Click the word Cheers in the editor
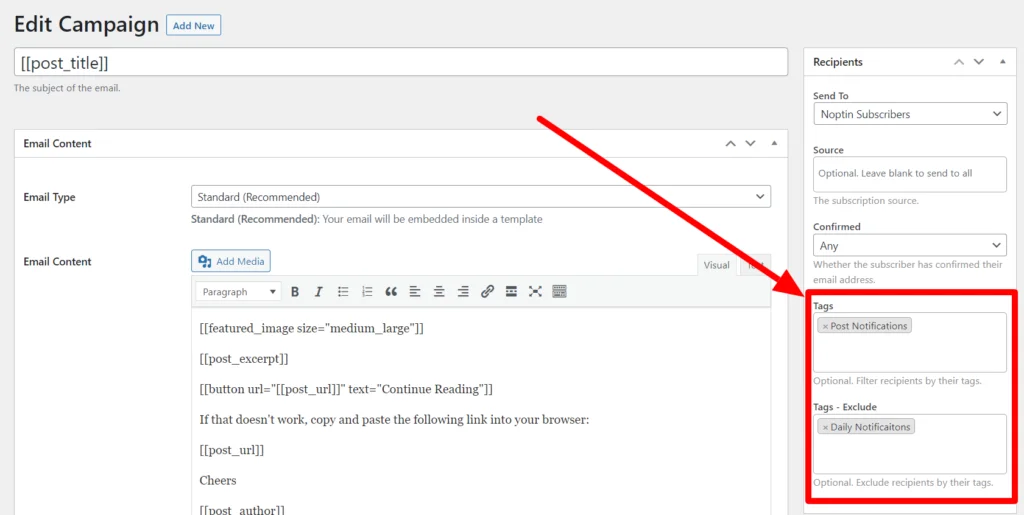The height and width of the screenshot is (515, 1024). (218, 480)
